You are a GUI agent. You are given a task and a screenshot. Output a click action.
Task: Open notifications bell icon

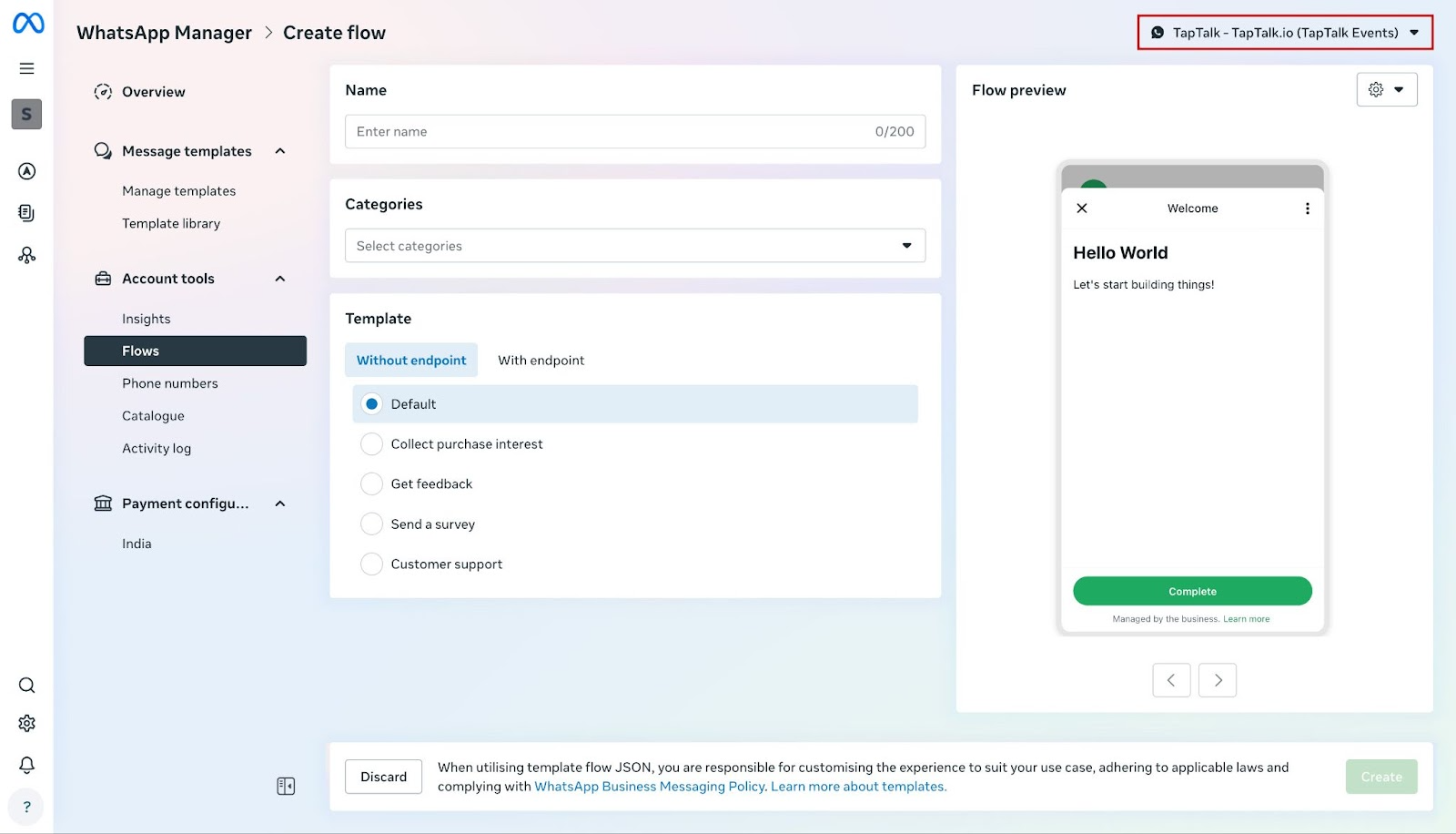coord(27,765)
